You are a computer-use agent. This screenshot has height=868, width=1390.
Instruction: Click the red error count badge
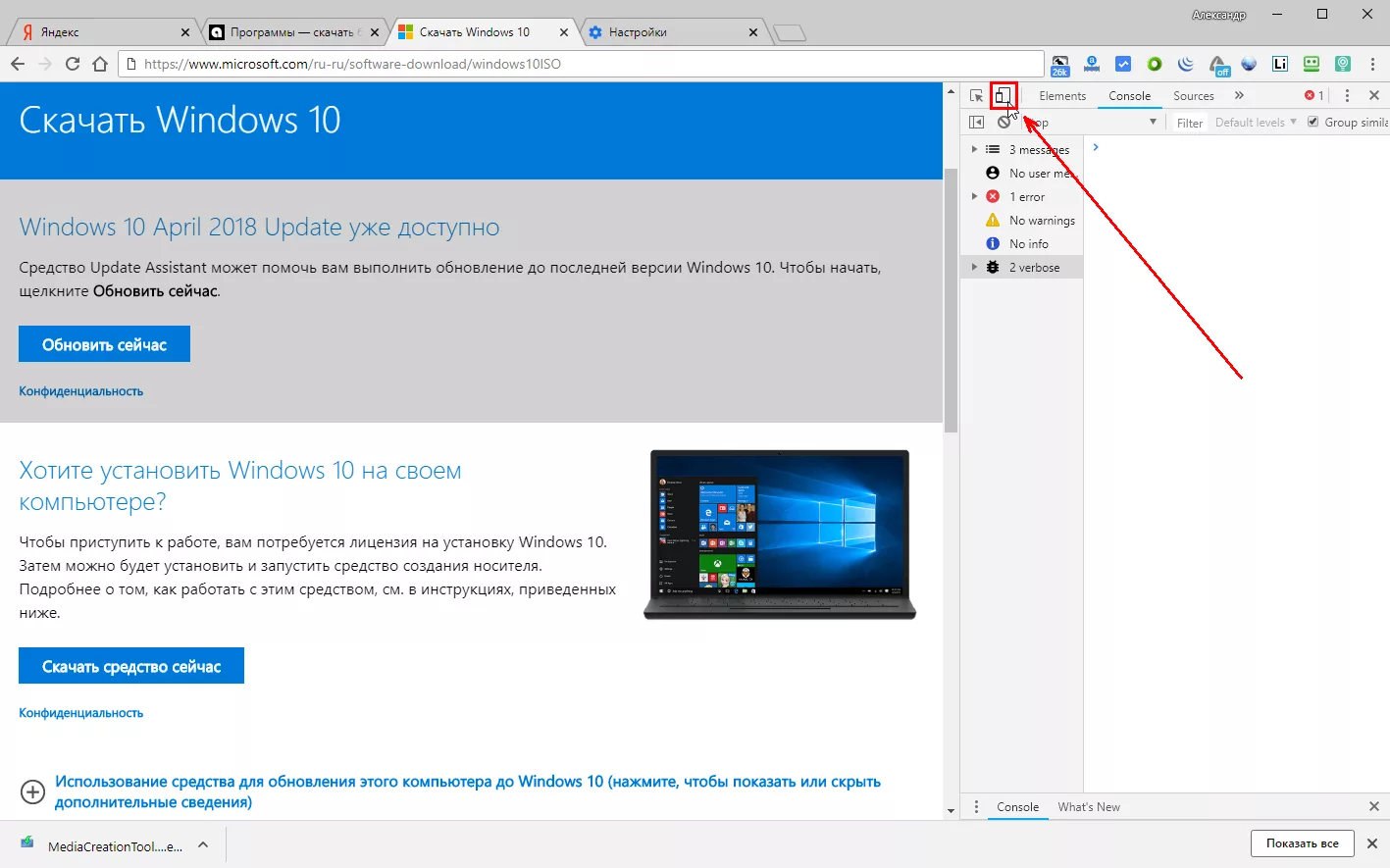point(1313,95)
